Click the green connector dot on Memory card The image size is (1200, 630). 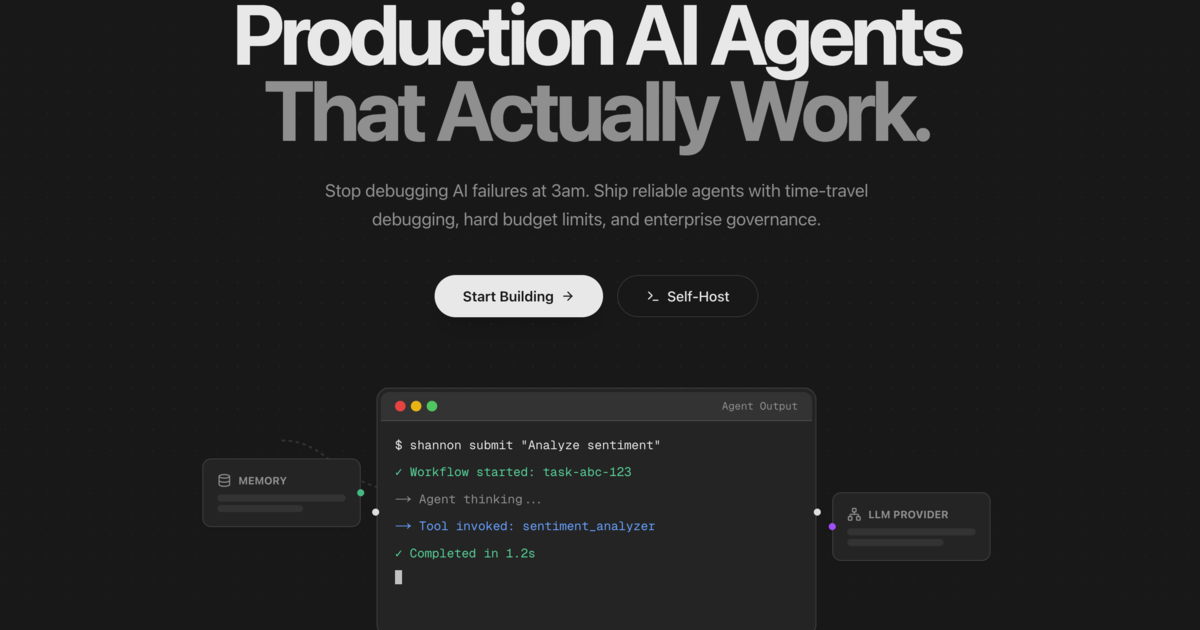coord(360,492)
